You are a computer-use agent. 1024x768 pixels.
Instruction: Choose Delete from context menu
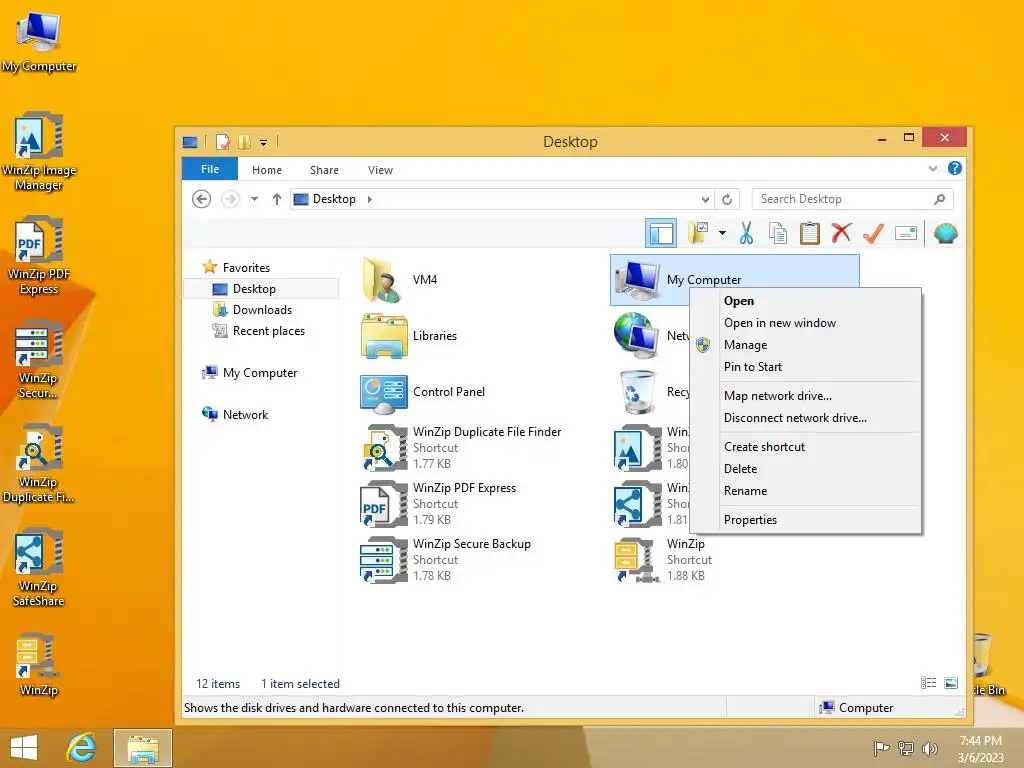(x=741, y=469)
